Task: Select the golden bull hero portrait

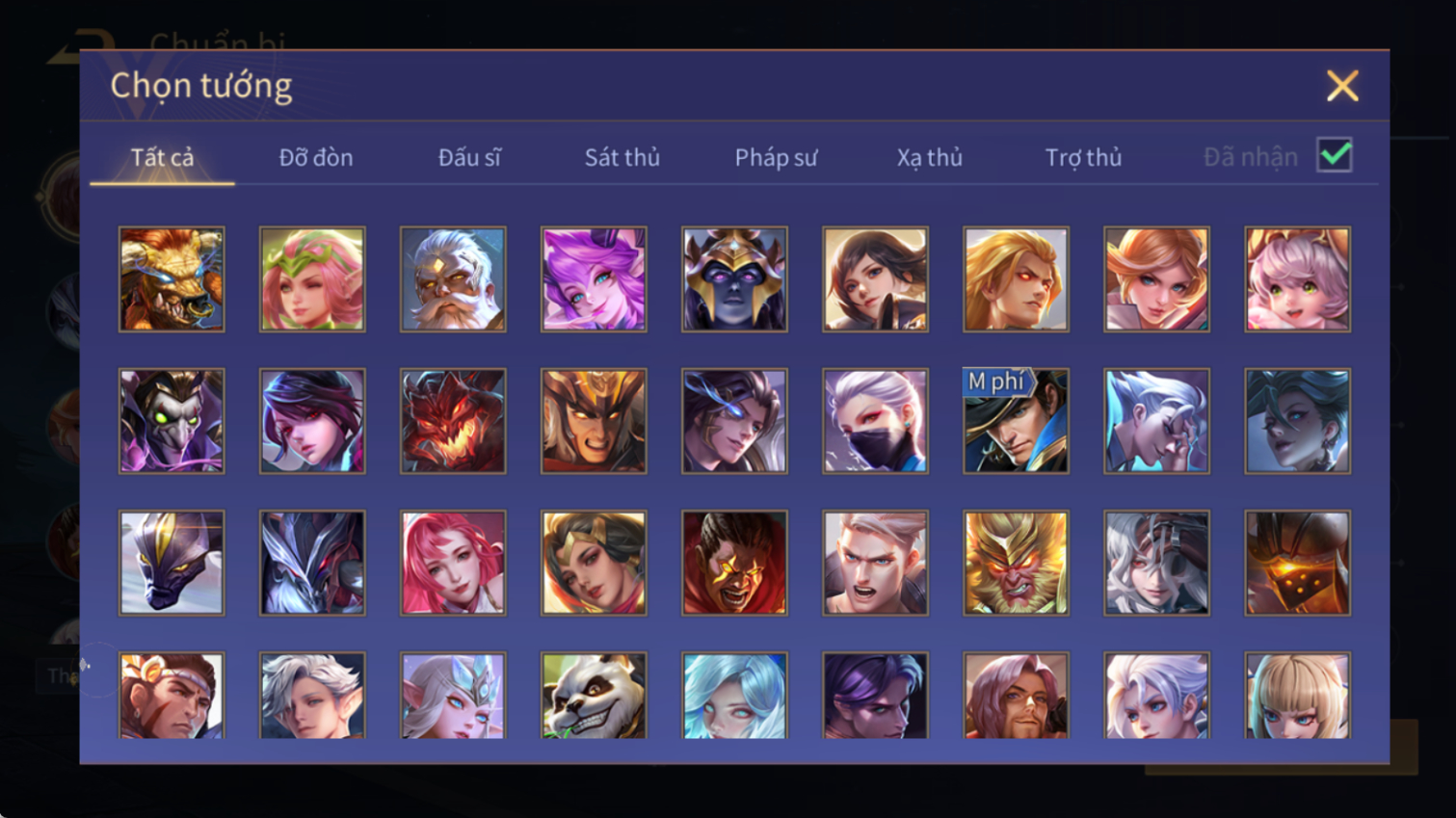Action: 172,279
